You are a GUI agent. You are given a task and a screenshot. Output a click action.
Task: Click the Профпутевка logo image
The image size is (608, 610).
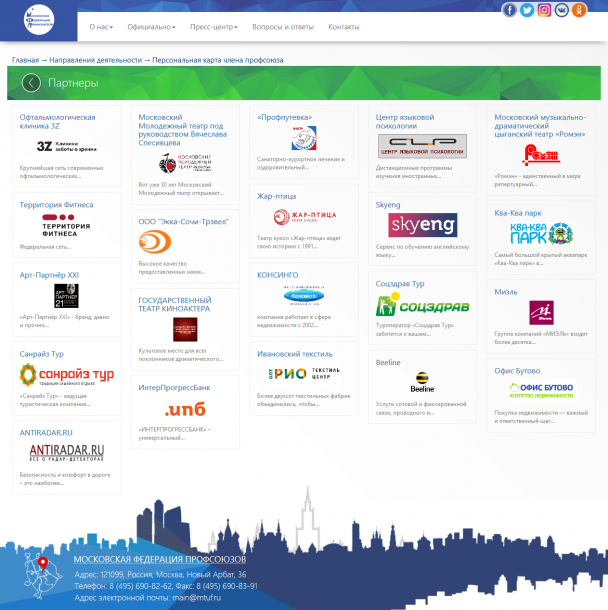pyautogui.click(x=304, y=138)
